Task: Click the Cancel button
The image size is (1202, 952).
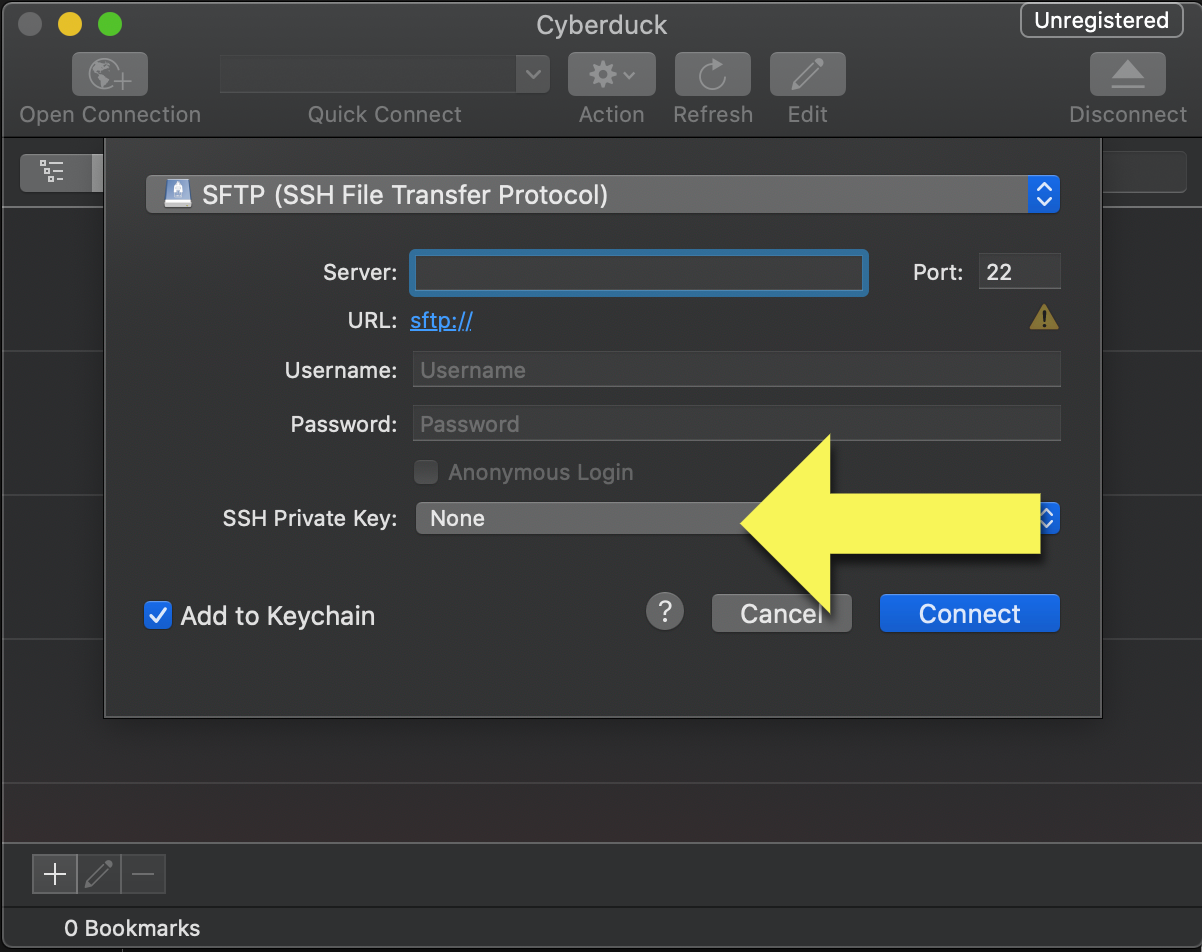Action: tap(781, 614)
